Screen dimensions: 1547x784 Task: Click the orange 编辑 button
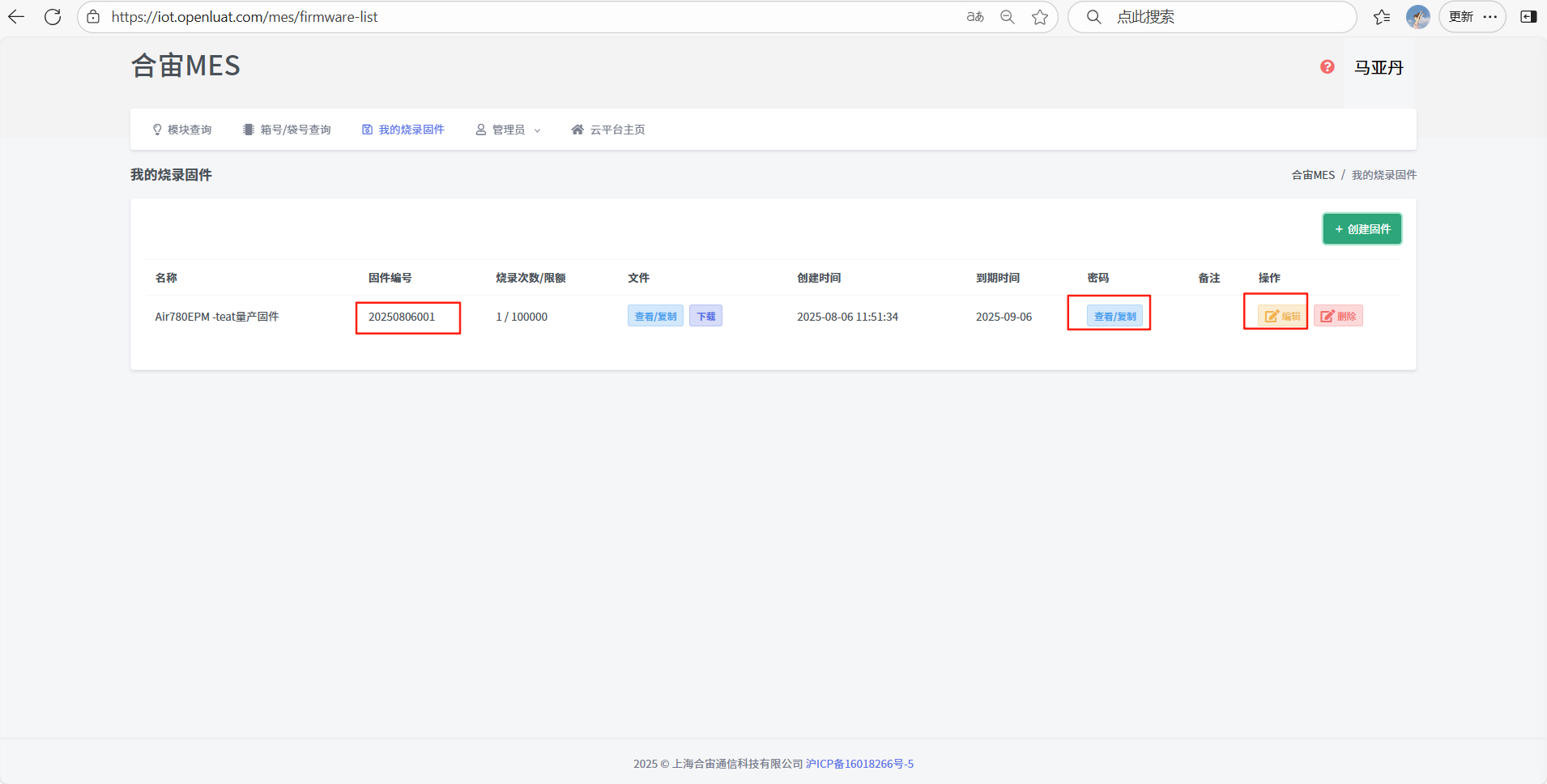point(1282,316)
